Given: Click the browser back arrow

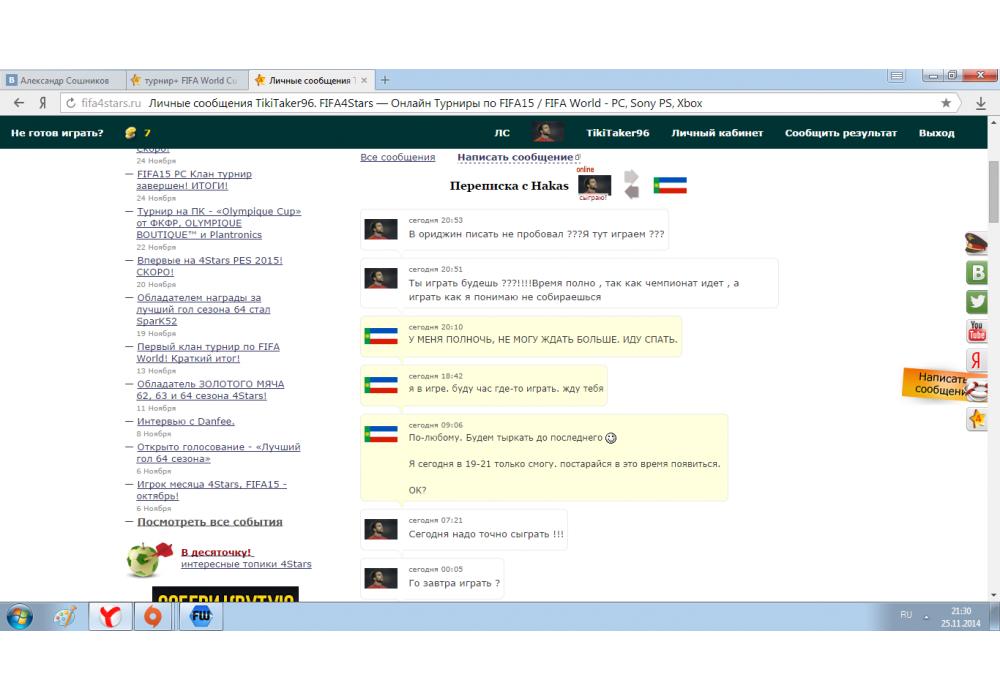Looking at the screenshot, I should [19, 103].
